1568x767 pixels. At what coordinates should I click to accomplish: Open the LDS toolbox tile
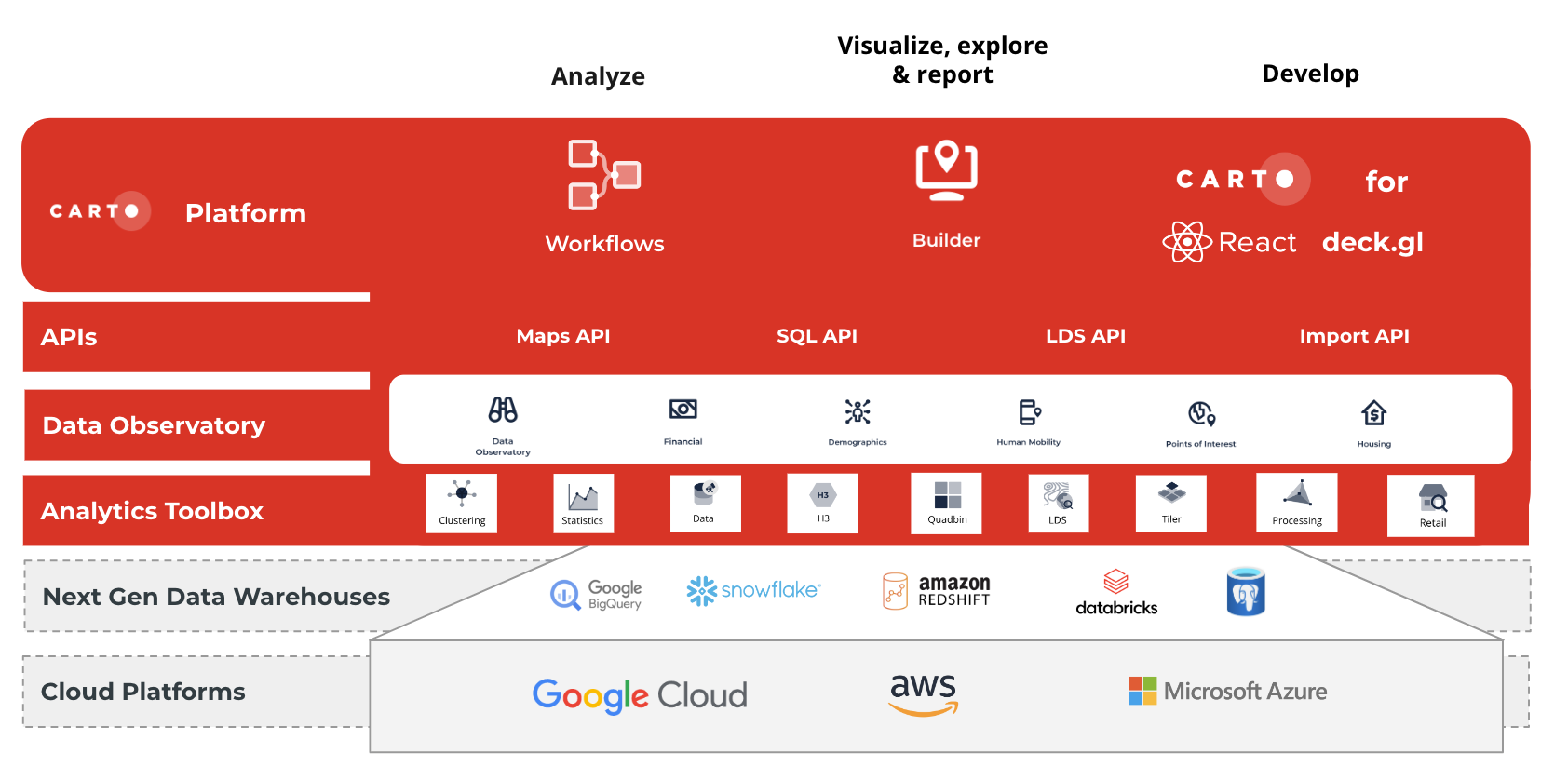click(1058, 504)
